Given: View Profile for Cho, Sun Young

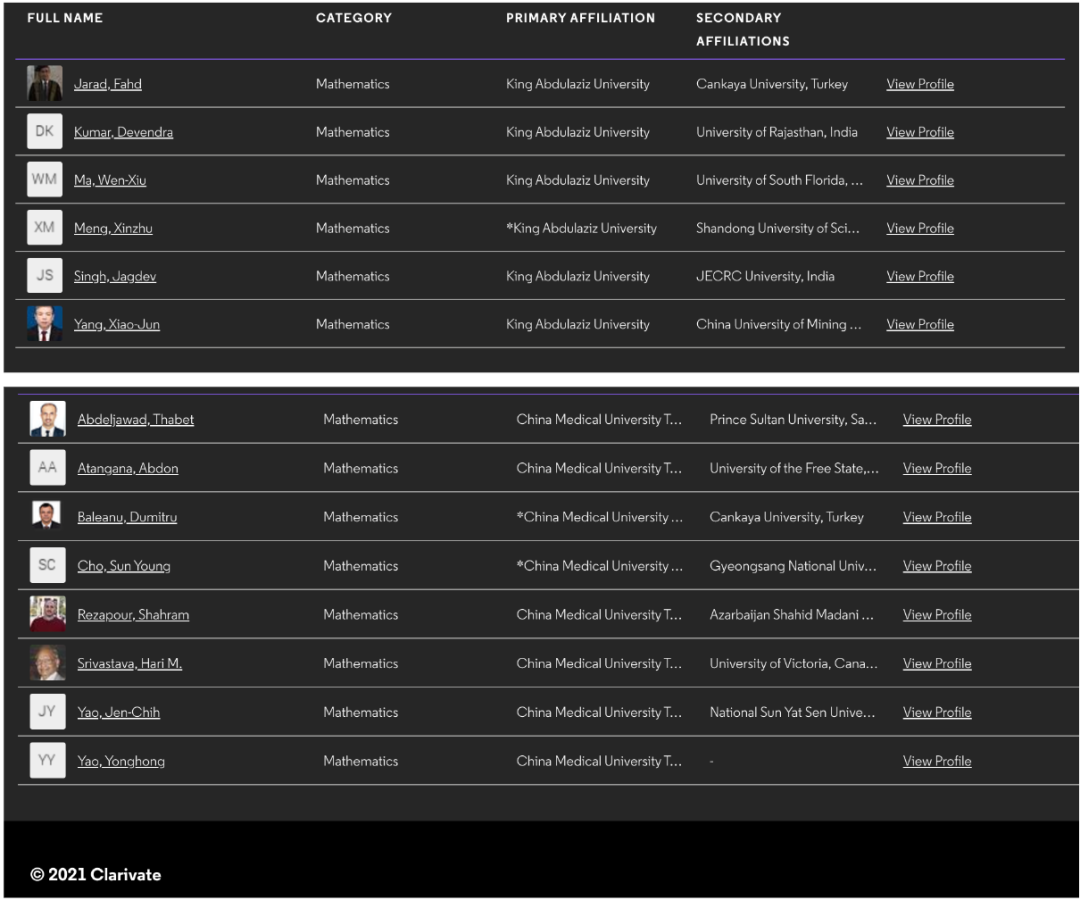Looking at the screenshot, I should tap(937, 566).
